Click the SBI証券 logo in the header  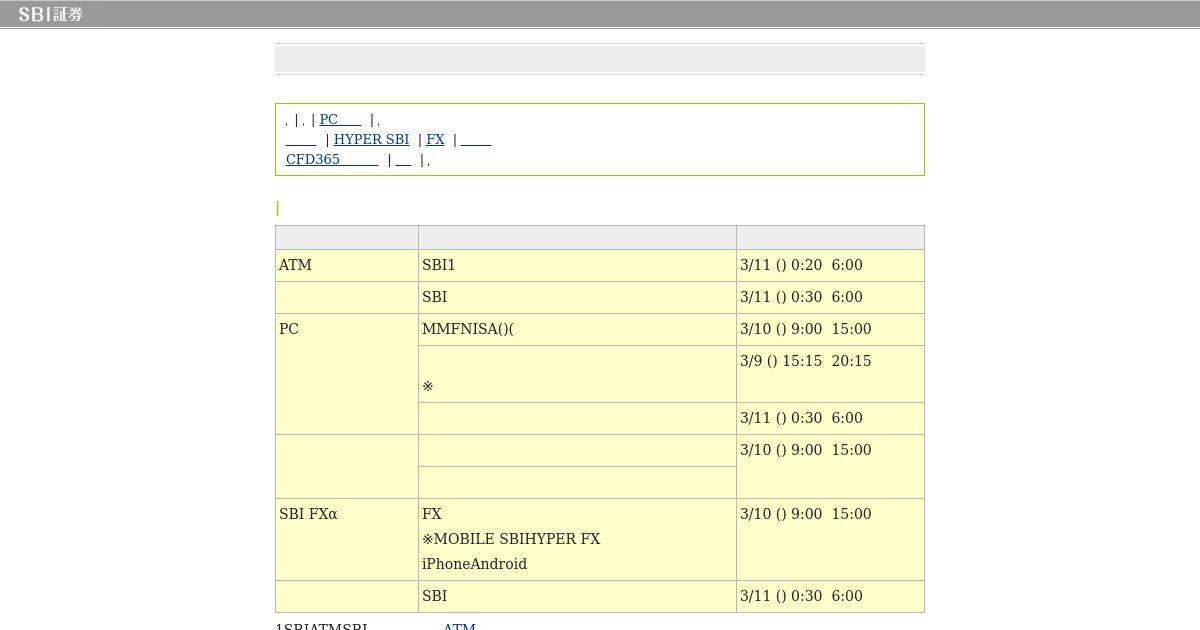tap(50, 14)
